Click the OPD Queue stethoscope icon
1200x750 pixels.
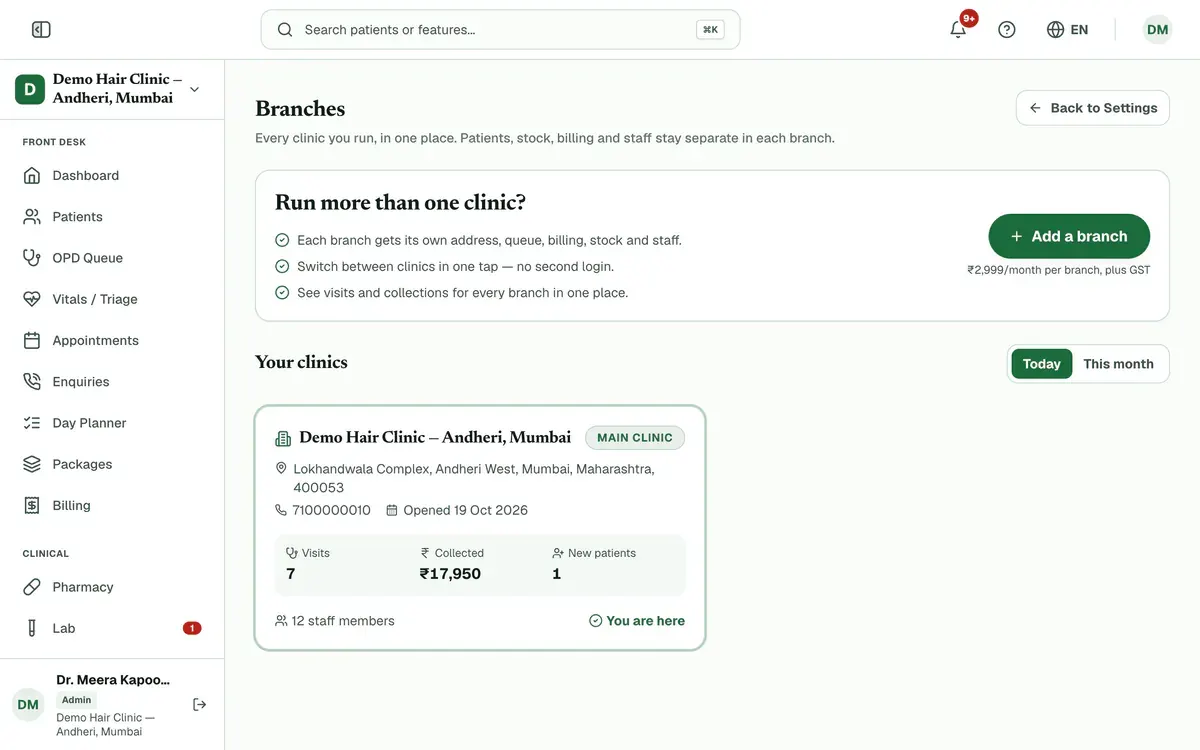tap(32, 258)
